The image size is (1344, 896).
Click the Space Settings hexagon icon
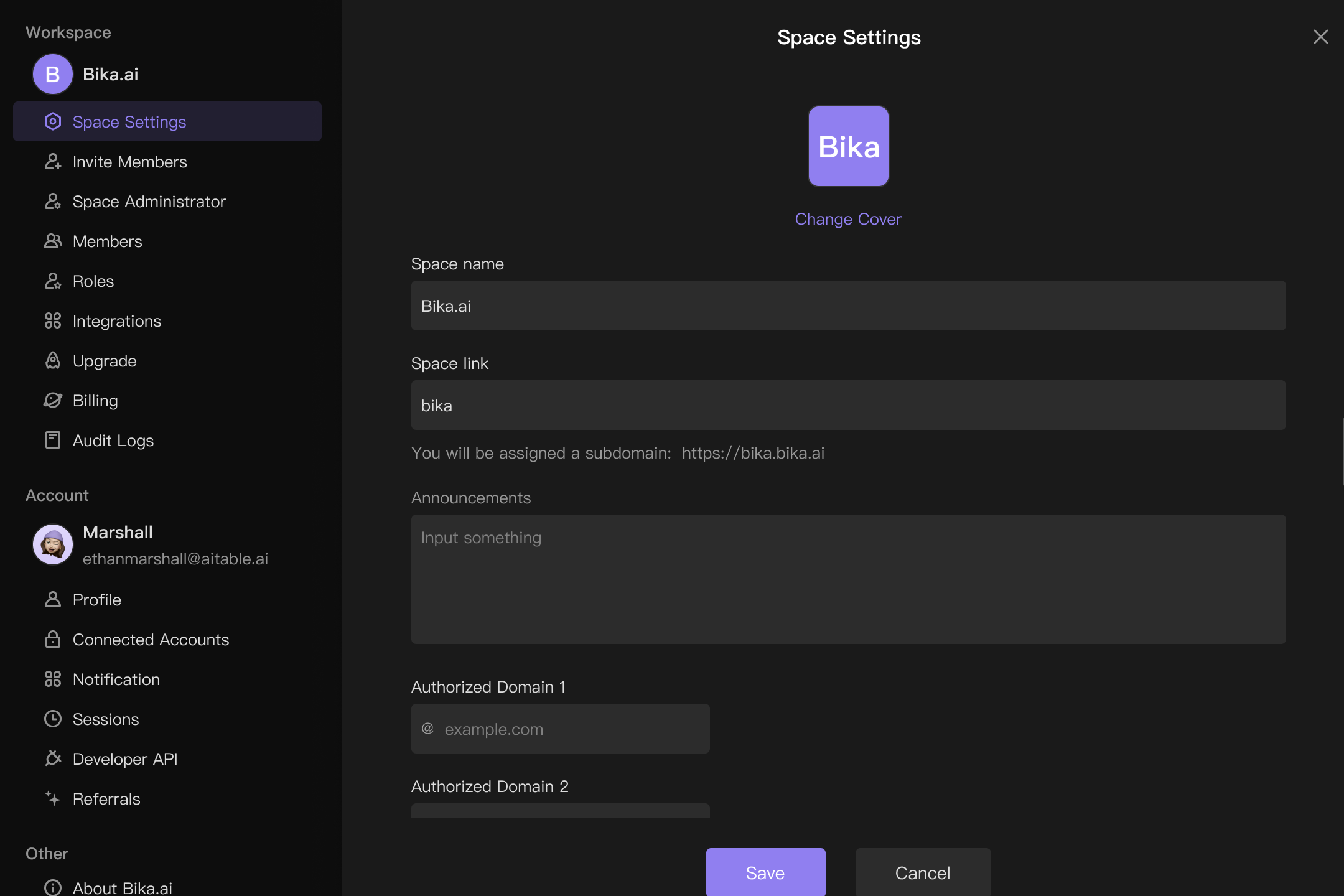(x=53, y=121)
